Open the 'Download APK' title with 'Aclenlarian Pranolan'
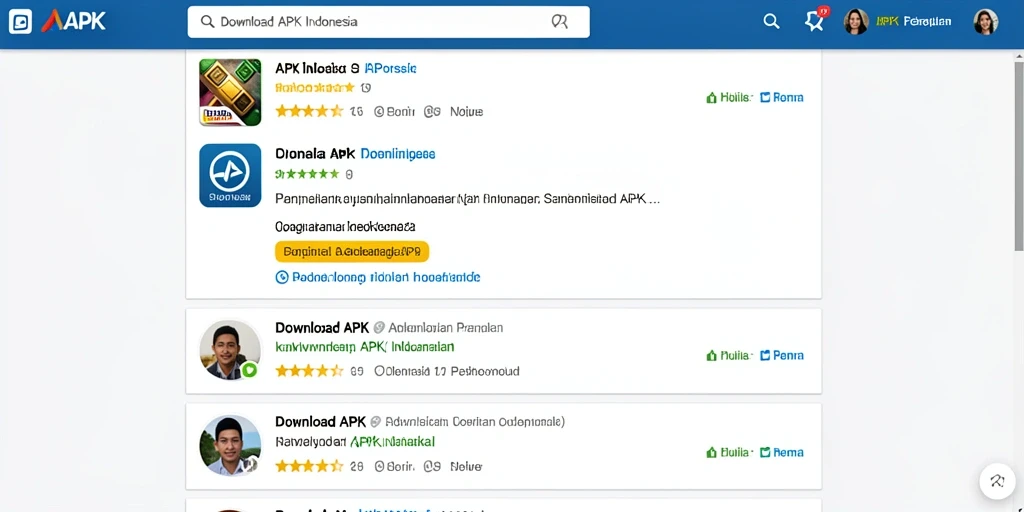 coord(322,327)
